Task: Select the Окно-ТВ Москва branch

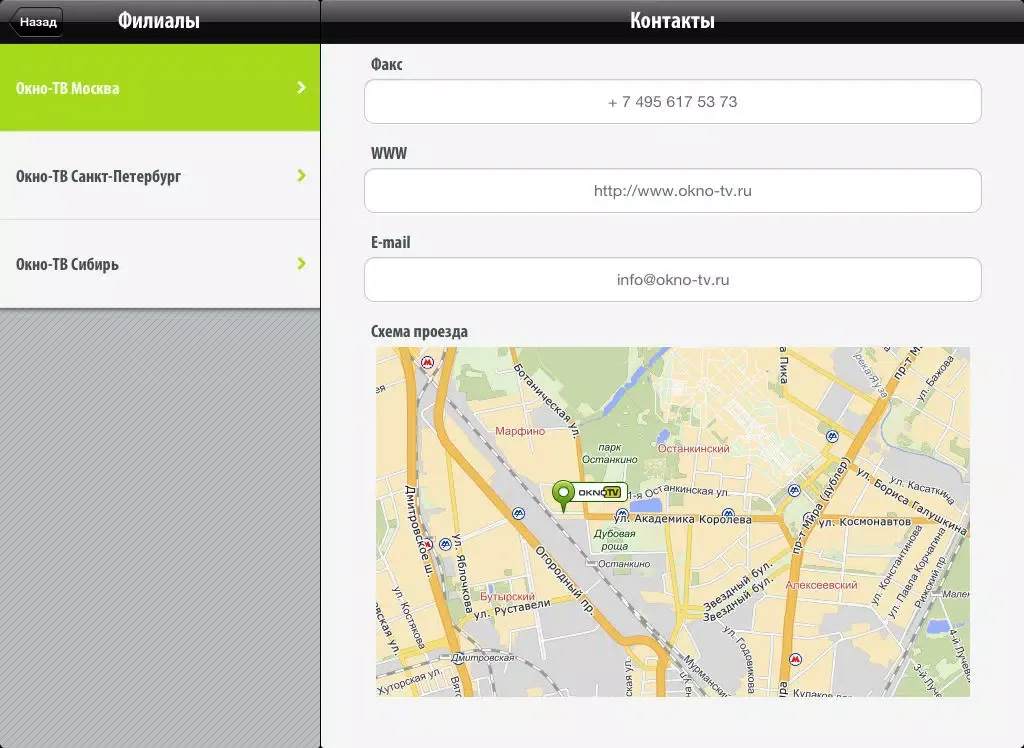Action: 160,88
